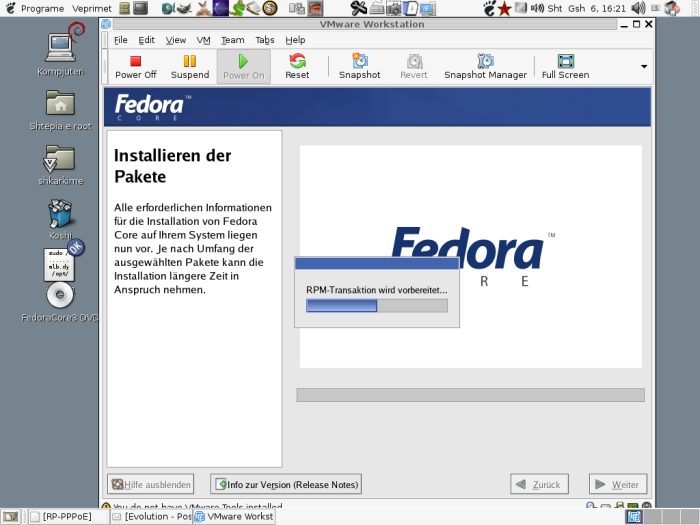This screenshot has height=525, width=700.
Task: Click the Revert toolbar button
Action: (x=414, y=67)
